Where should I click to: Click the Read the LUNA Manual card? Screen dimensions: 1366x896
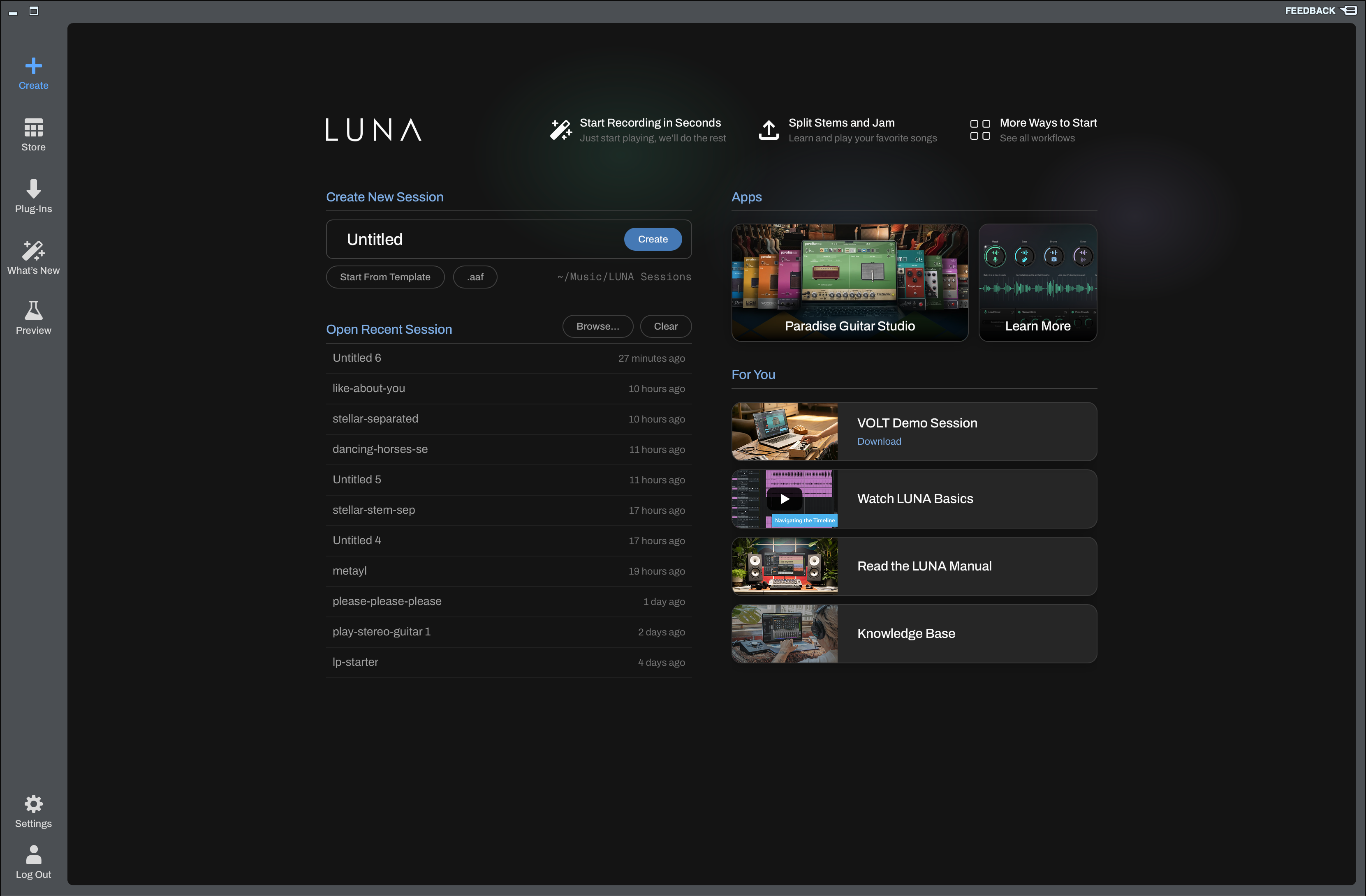click(914, 566)
